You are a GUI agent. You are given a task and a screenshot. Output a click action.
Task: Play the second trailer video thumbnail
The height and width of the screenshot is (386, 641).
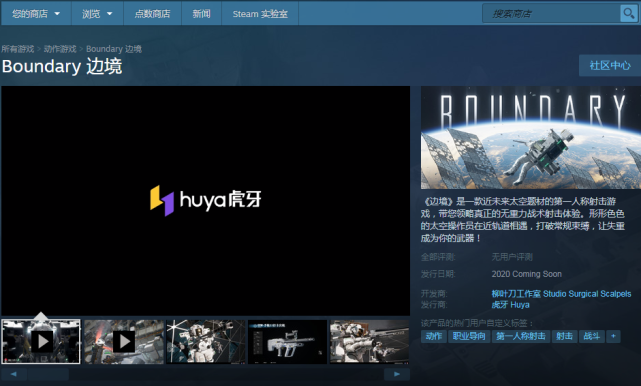click(x=124, y=341)
